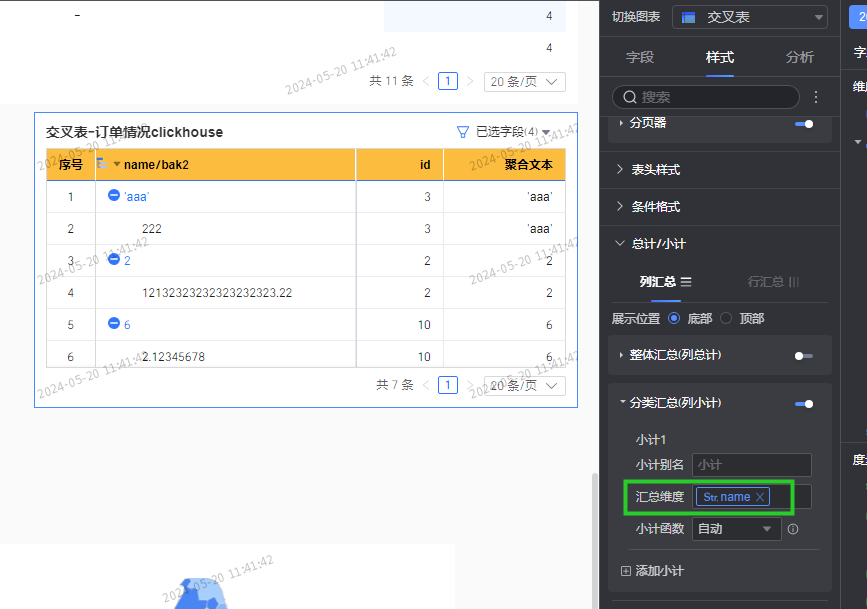Viewport: 867px width, 609px height.
Task: Open the 小计函数 dropdown set to 自动
Action: point(737,529)
